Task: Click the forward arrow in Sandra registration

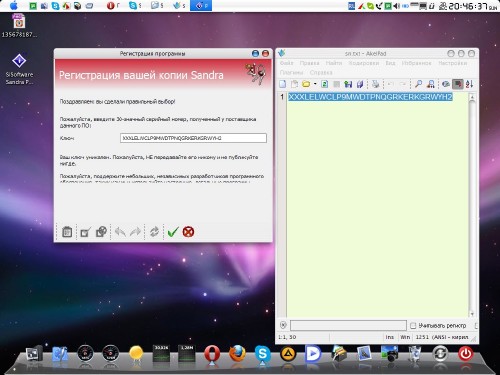Action: [x=135, y=232]
